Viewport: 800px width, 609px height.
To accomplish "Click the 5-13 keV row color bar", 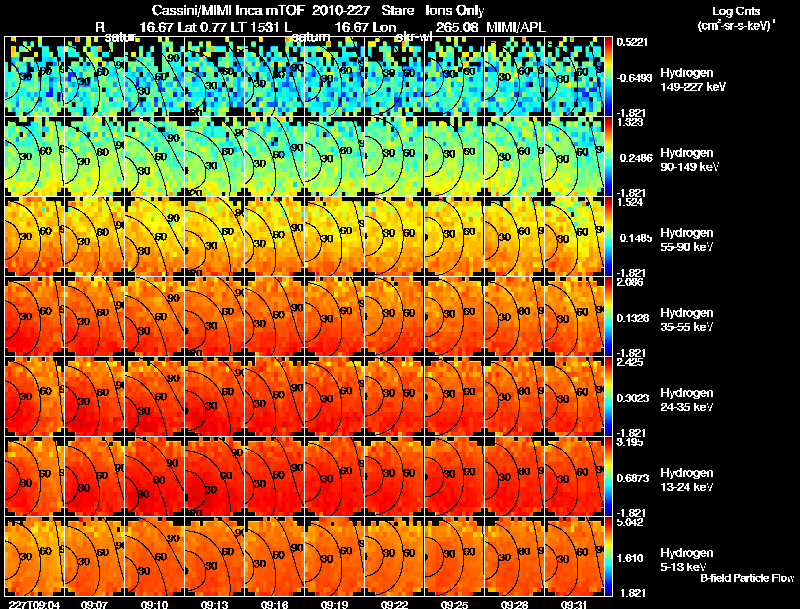I will tap(608, 557).
